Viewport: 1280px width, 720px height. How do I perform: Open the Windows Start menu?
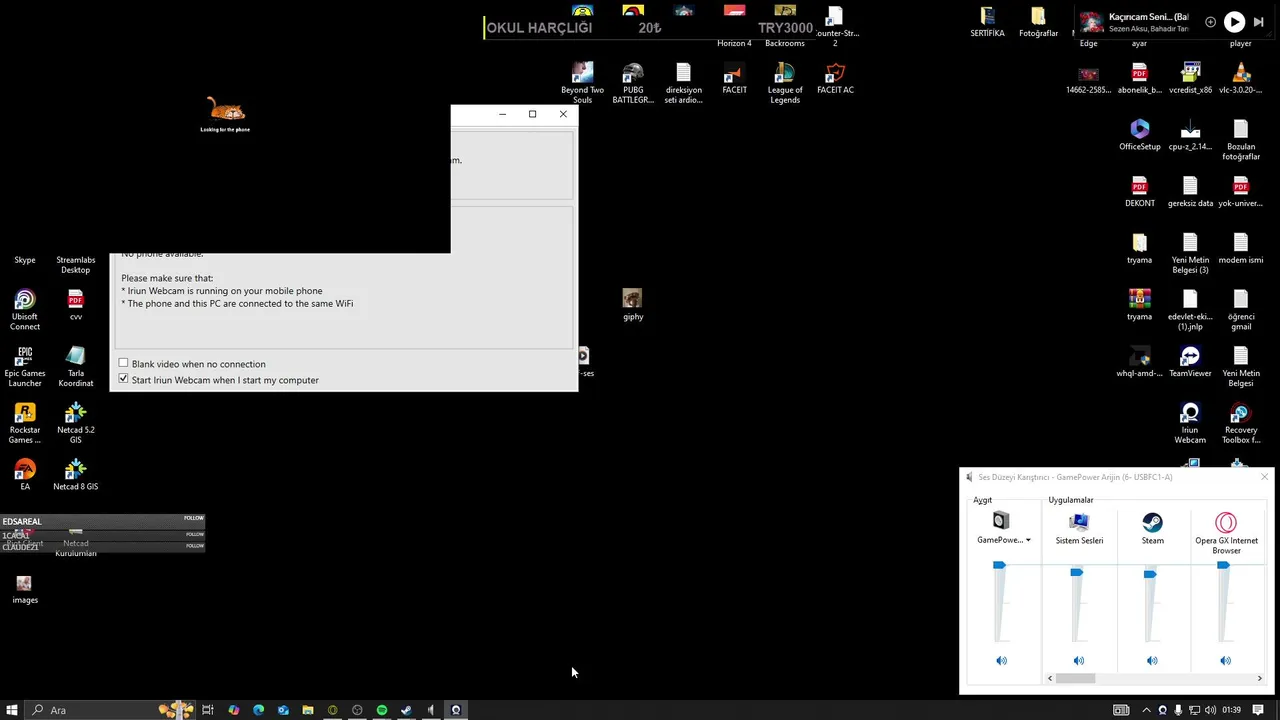coord(12,710)
